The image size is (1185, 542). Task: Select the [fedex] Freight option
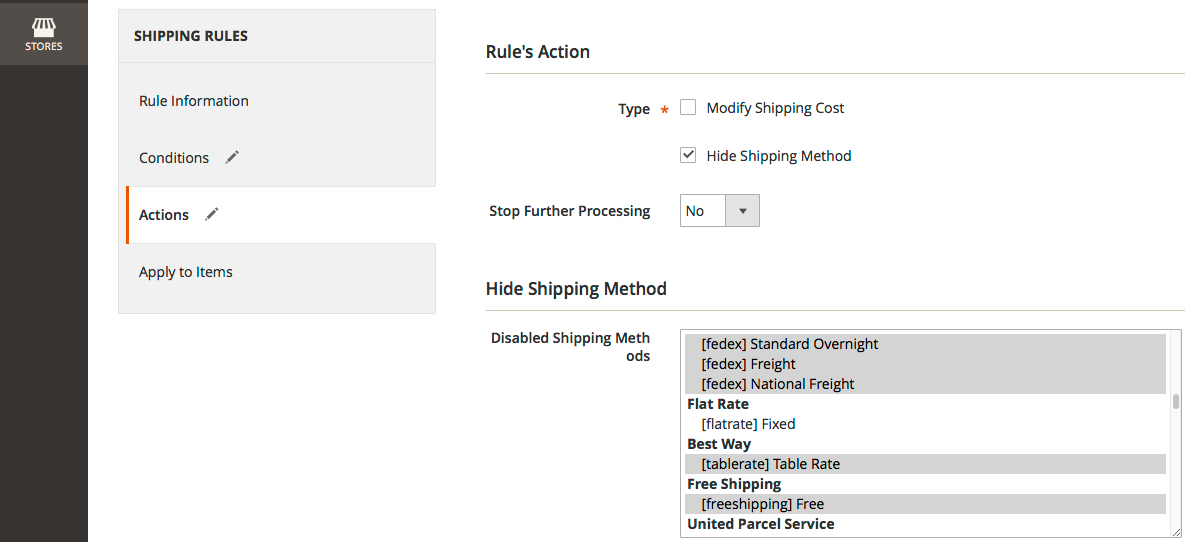(748, 364)
